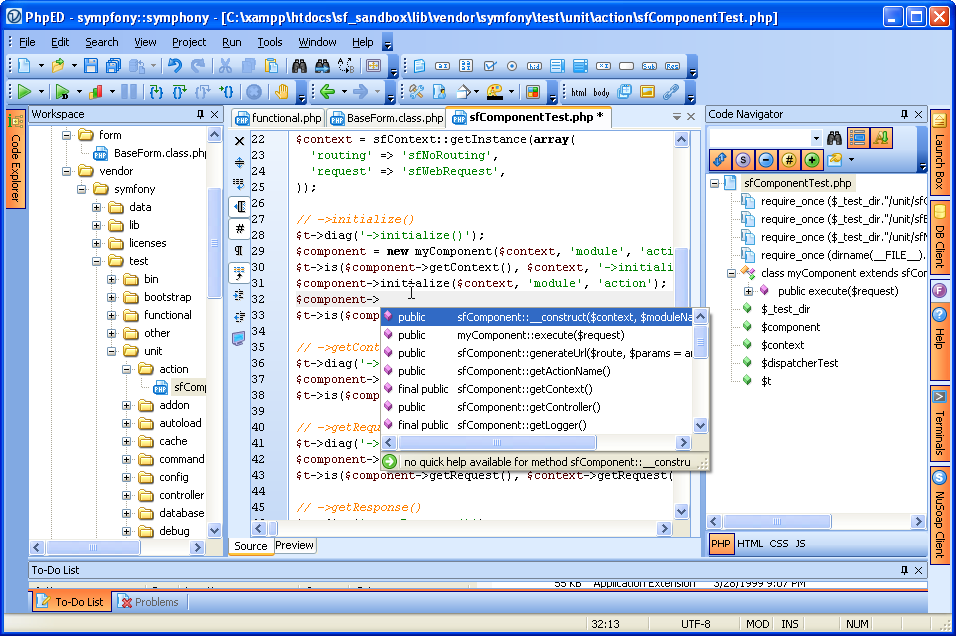Collapse the unit folder in Workspace tree
The width and height of the screenshot is (956, 636).
pyautogui.click(x=112, y=351)
